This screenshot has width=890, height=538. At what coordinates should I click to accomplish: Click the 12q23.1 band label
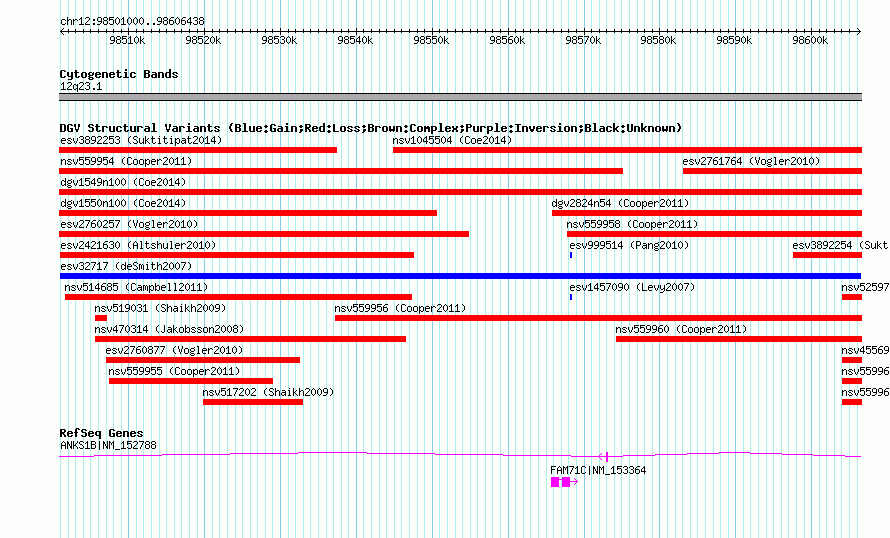click(x=81, y=86)
